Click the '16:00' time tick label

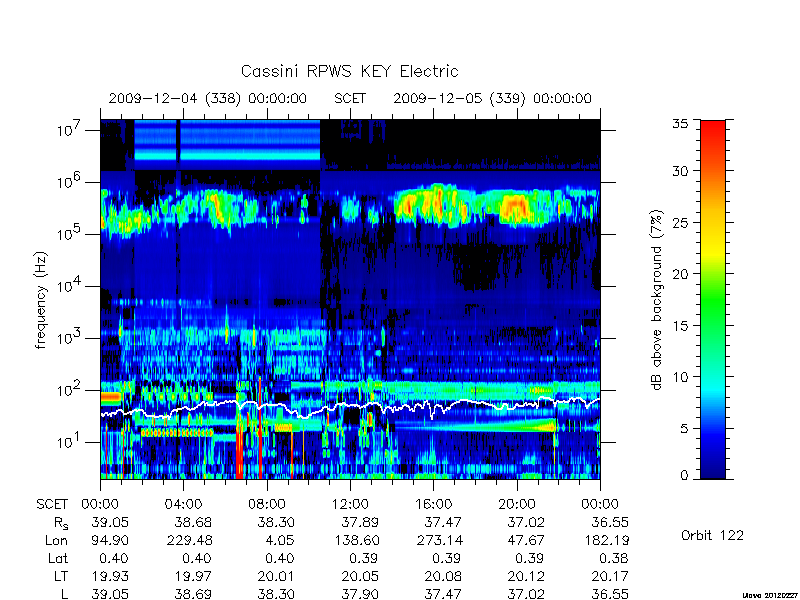tap(434, 505)
